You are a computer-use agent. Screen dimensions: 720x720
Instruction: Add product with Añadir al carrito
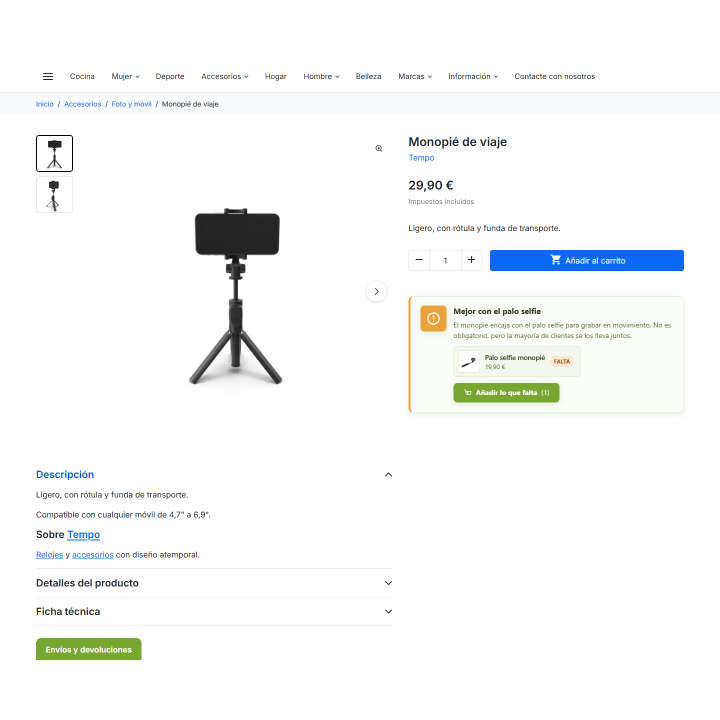pyautogui.click(x=586, y=260)
